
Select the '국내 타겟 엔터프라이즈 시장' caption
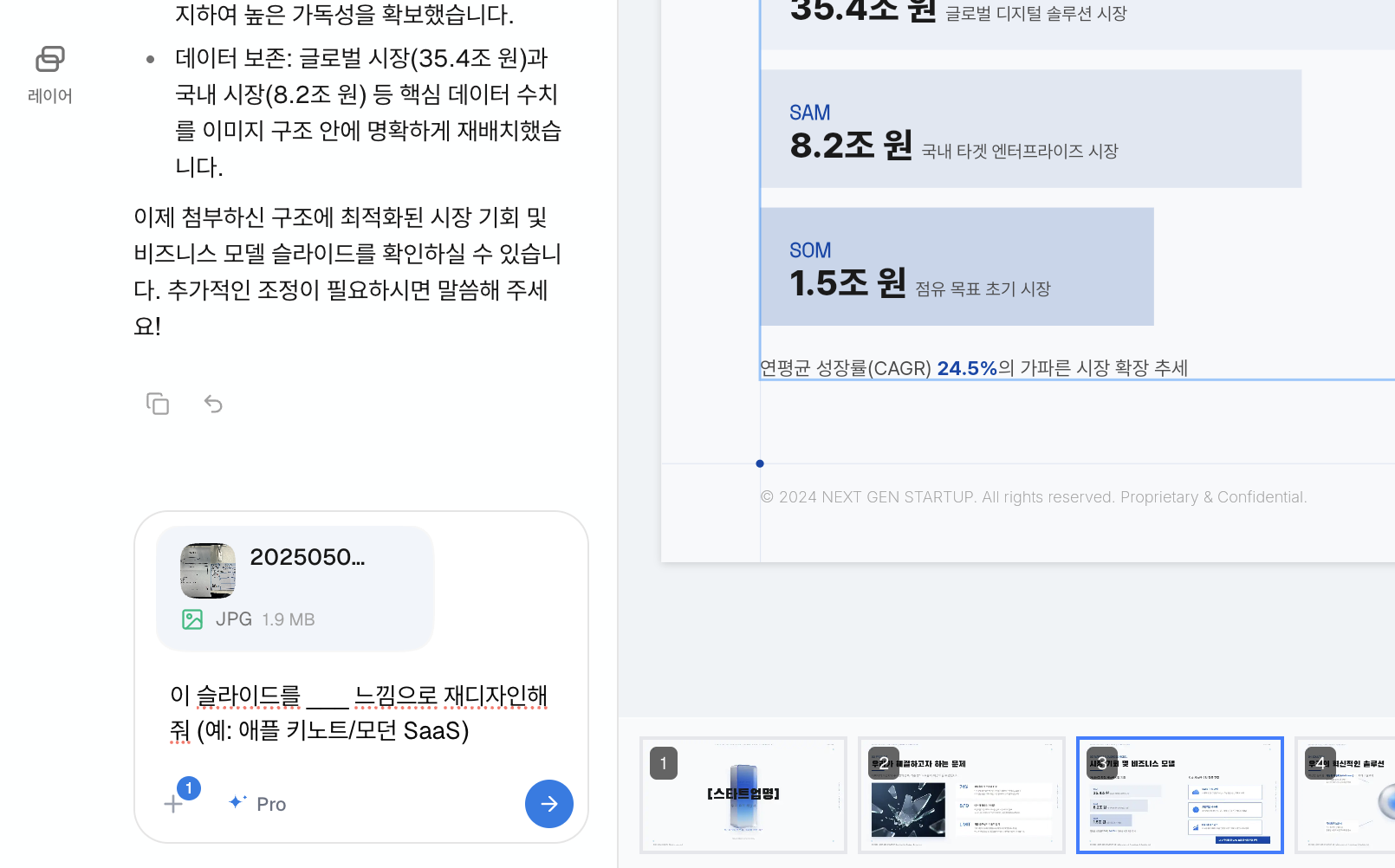1020,152
